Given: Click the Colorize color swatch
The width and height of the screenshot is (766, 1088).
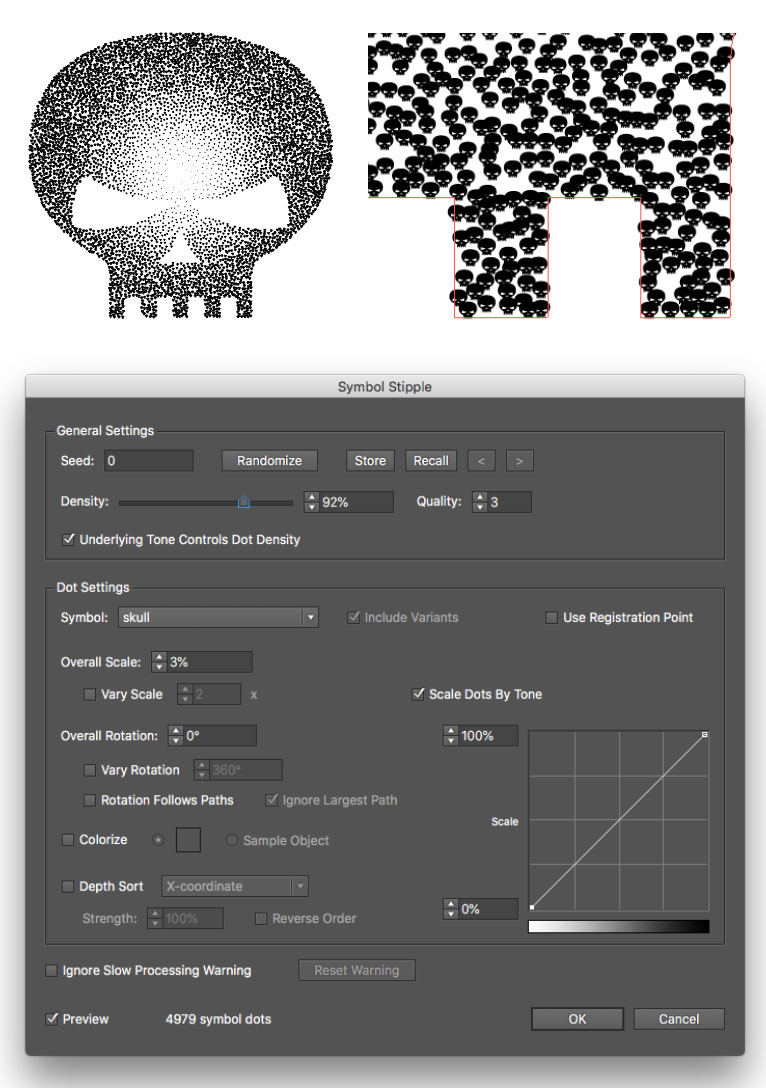Looking at the screenshot, I should [x=188, y=840].
